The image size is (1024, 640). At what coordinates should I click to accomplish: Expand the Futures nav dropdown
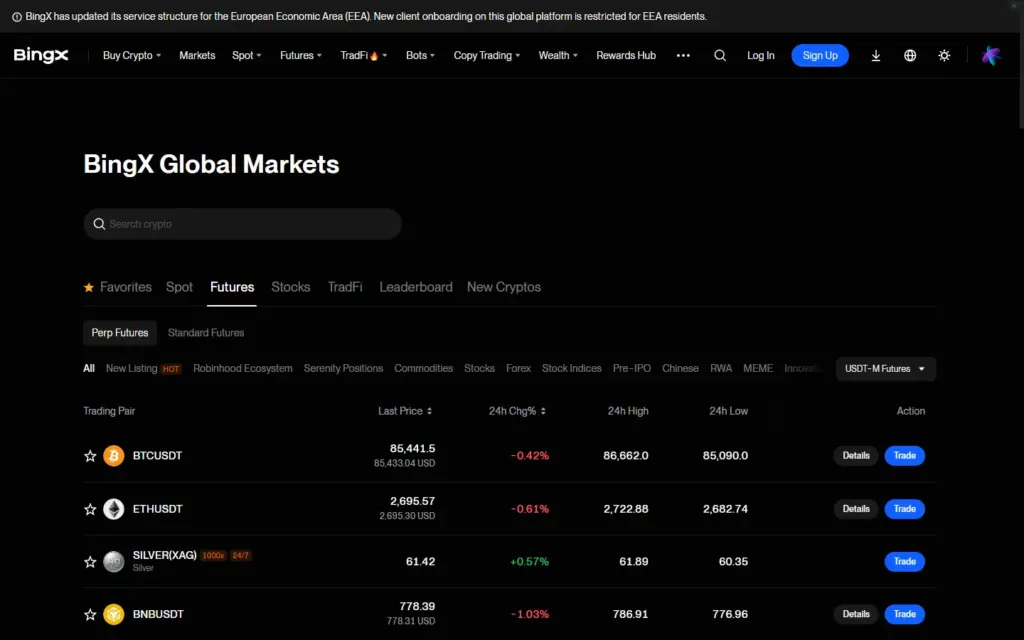click(300, 56)
